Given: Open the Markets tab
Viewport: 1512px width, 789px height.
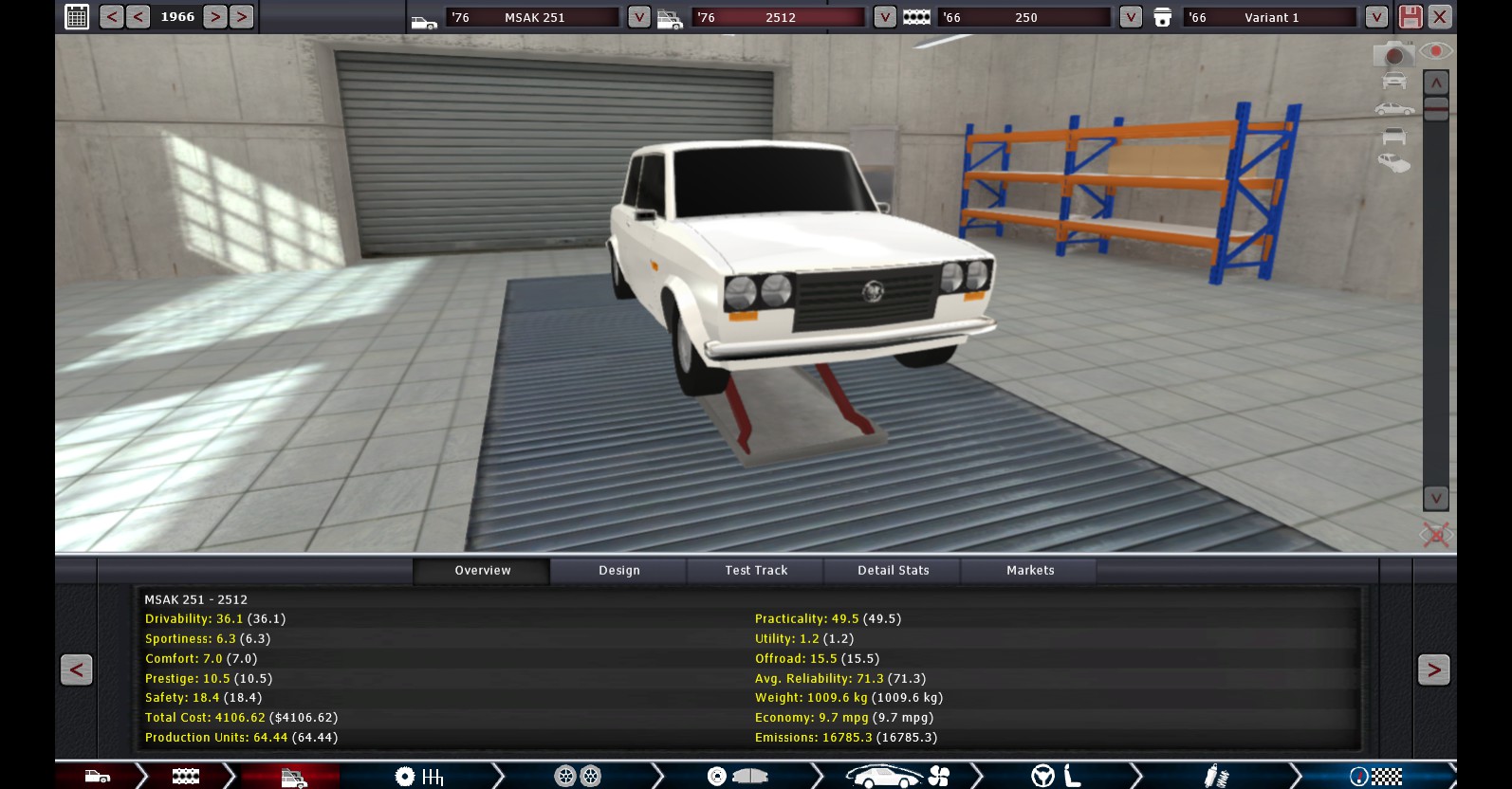Looking at the screenshot, I should [x=1030, y=570].
